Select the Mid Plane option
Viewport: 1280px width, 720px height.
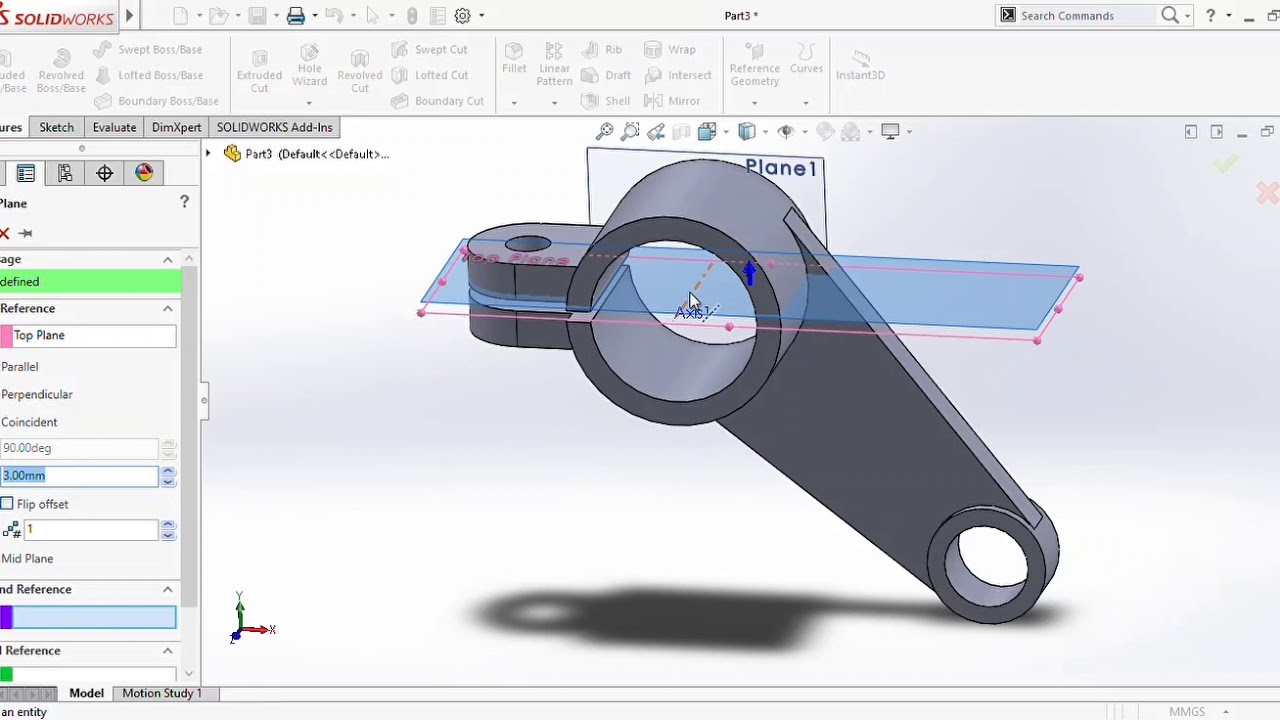click(27, 559)
